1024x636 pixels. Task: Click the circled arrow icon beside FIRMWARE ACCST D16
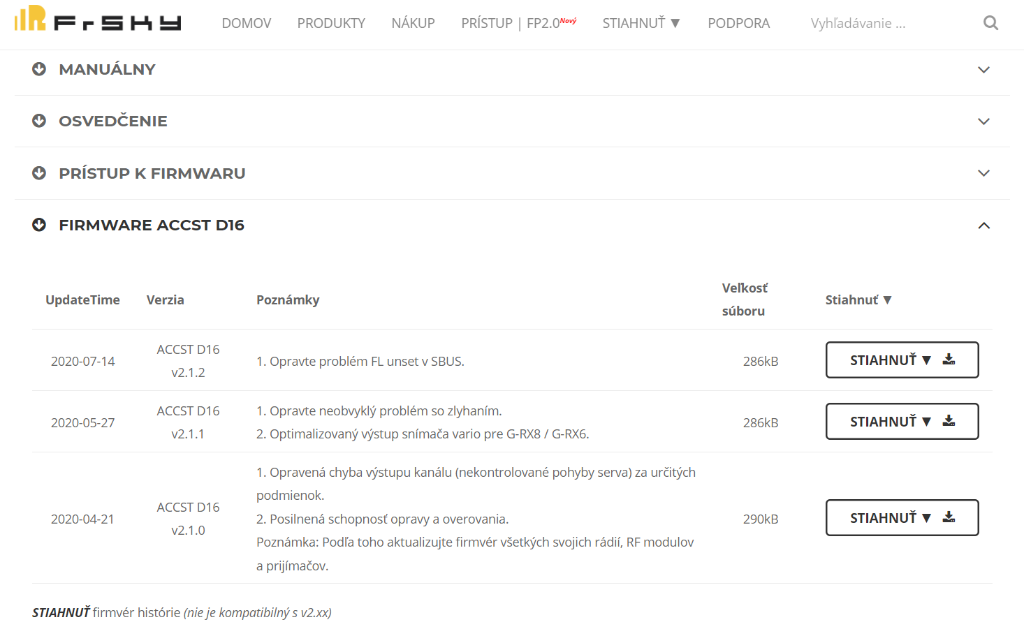[x=39, y=225]
